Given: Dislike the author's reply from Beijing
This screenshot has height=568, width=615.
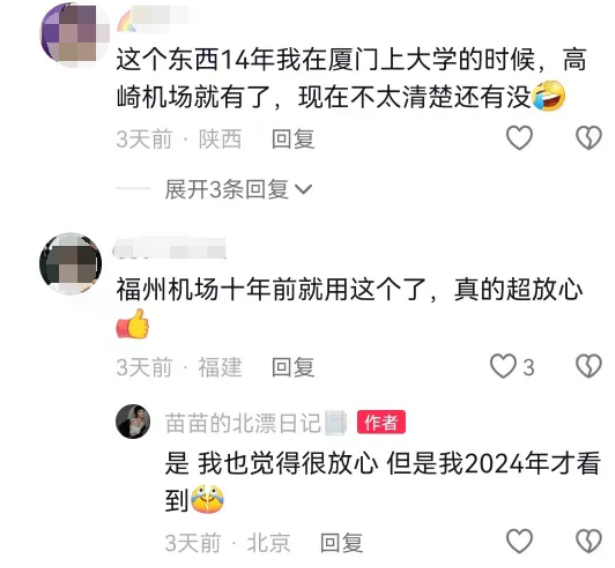Looking at the screenshot, I should (x=588, y=541).
